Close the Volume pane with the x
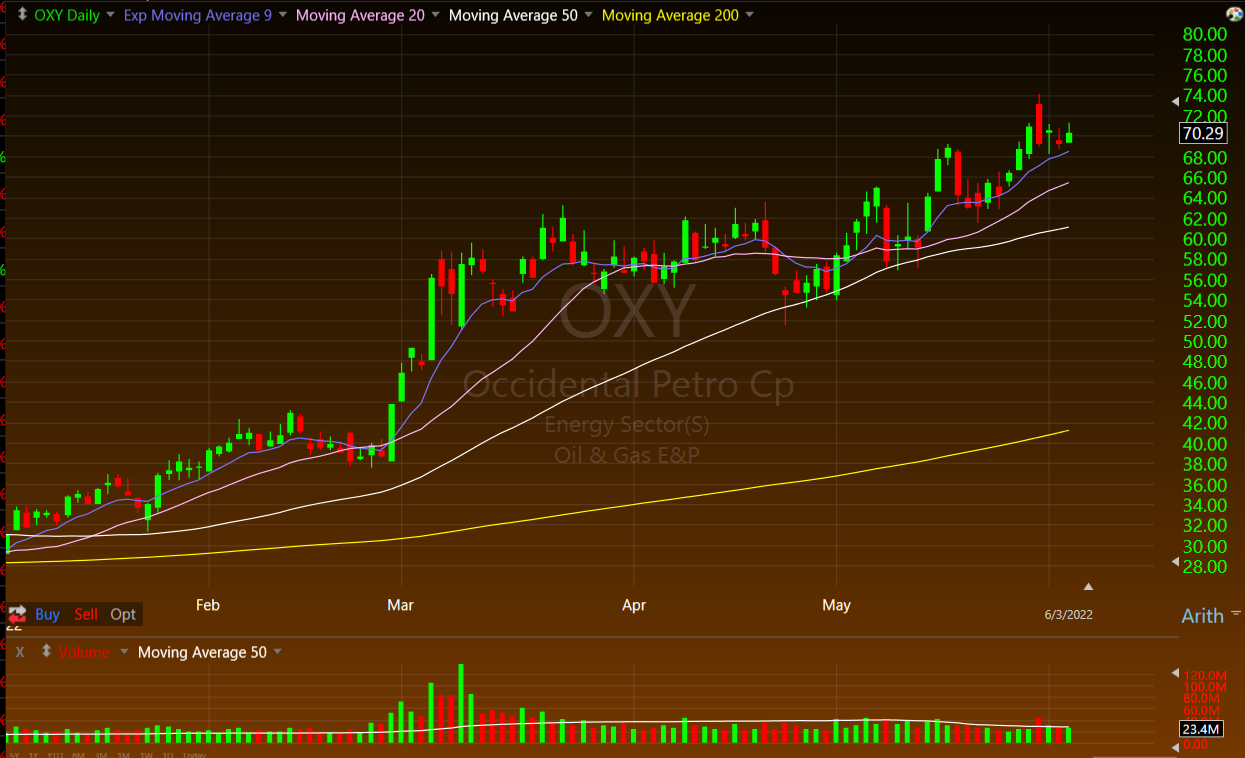Screen dimensions: 1245x758 click(19, 652)
